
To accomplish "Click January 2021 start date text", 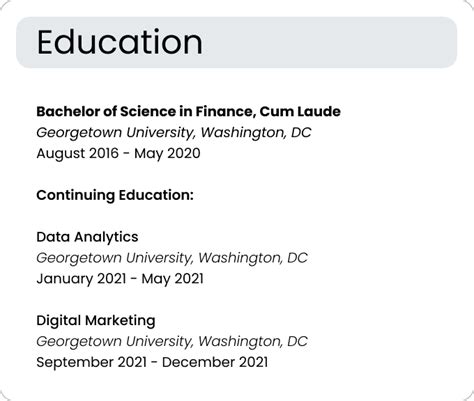I will pos(81,279).
